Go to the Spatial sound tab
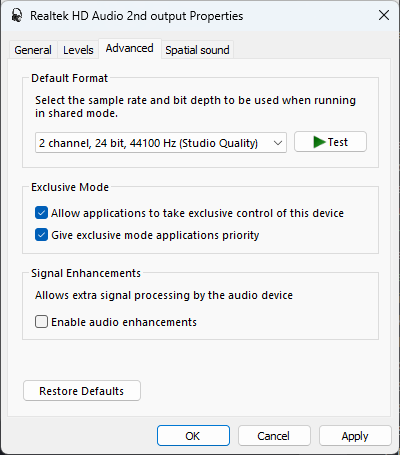The width and height of the screenshot is (400, 455). click(x=197, y=50)
